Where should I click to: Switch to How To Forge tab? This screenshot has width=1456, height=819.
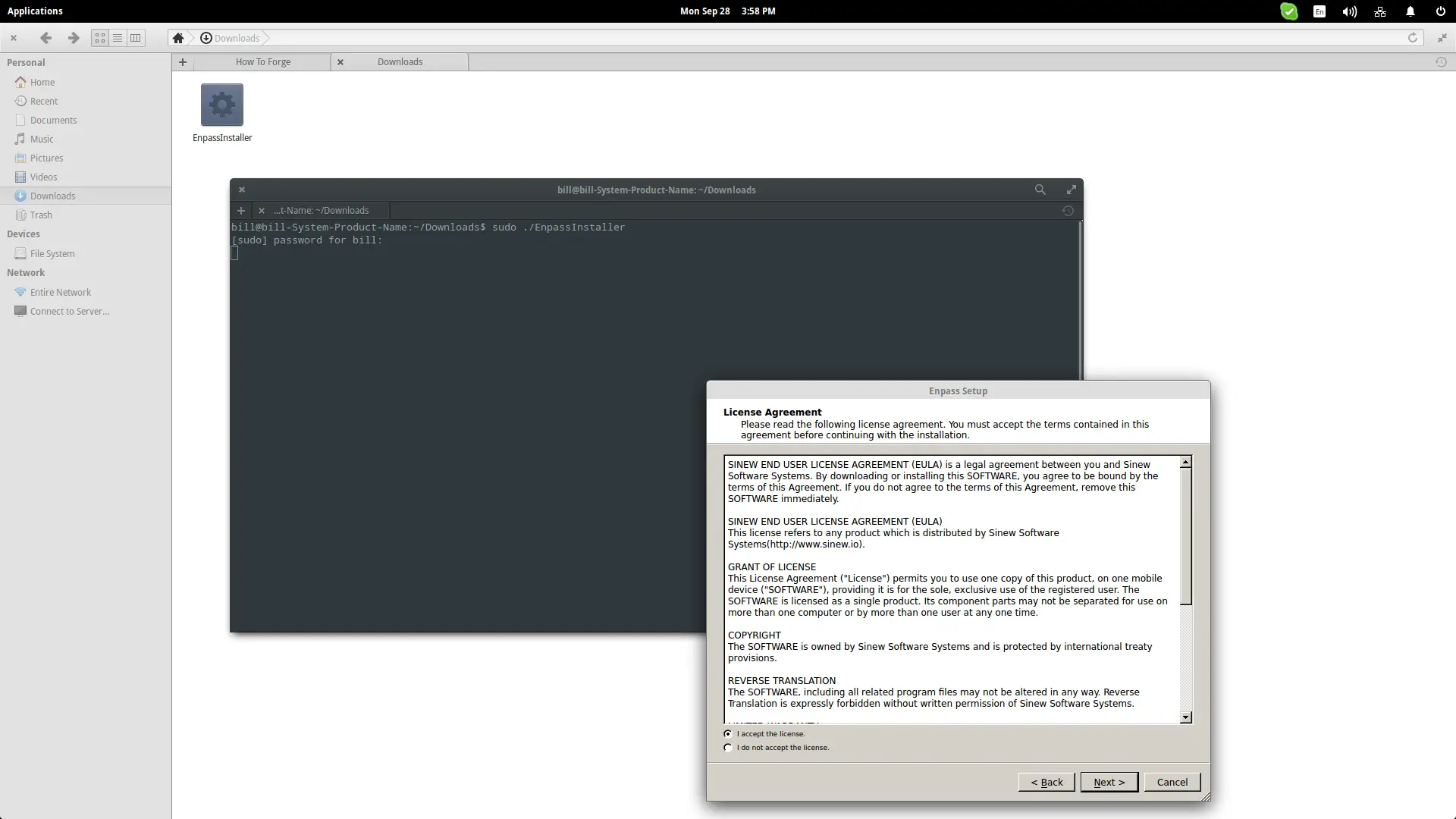click(262, 62)
